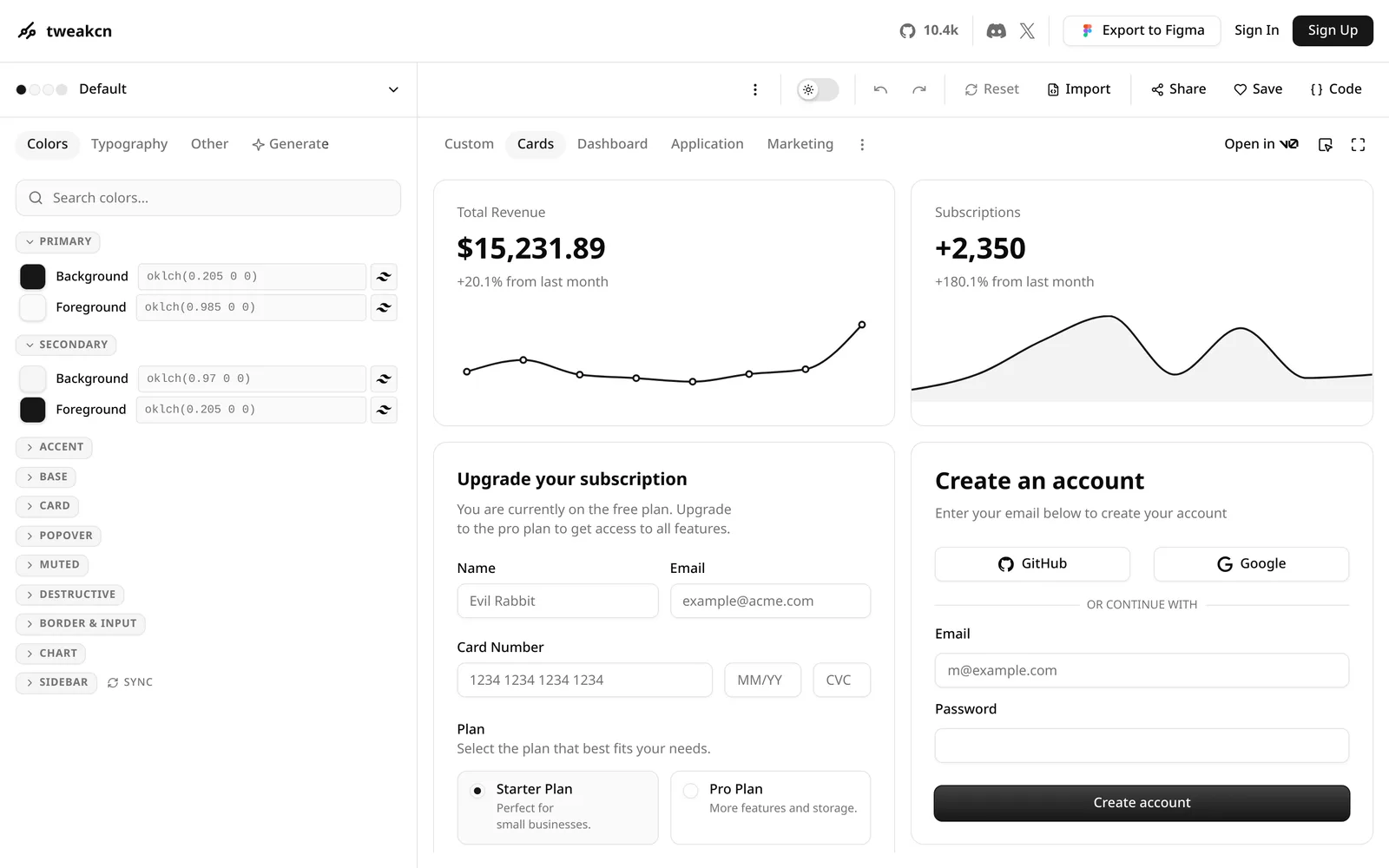Viewport: 1389px width, 868px height.
Task: Toggle the inspector cursor icon
Action: (1326, 145)
